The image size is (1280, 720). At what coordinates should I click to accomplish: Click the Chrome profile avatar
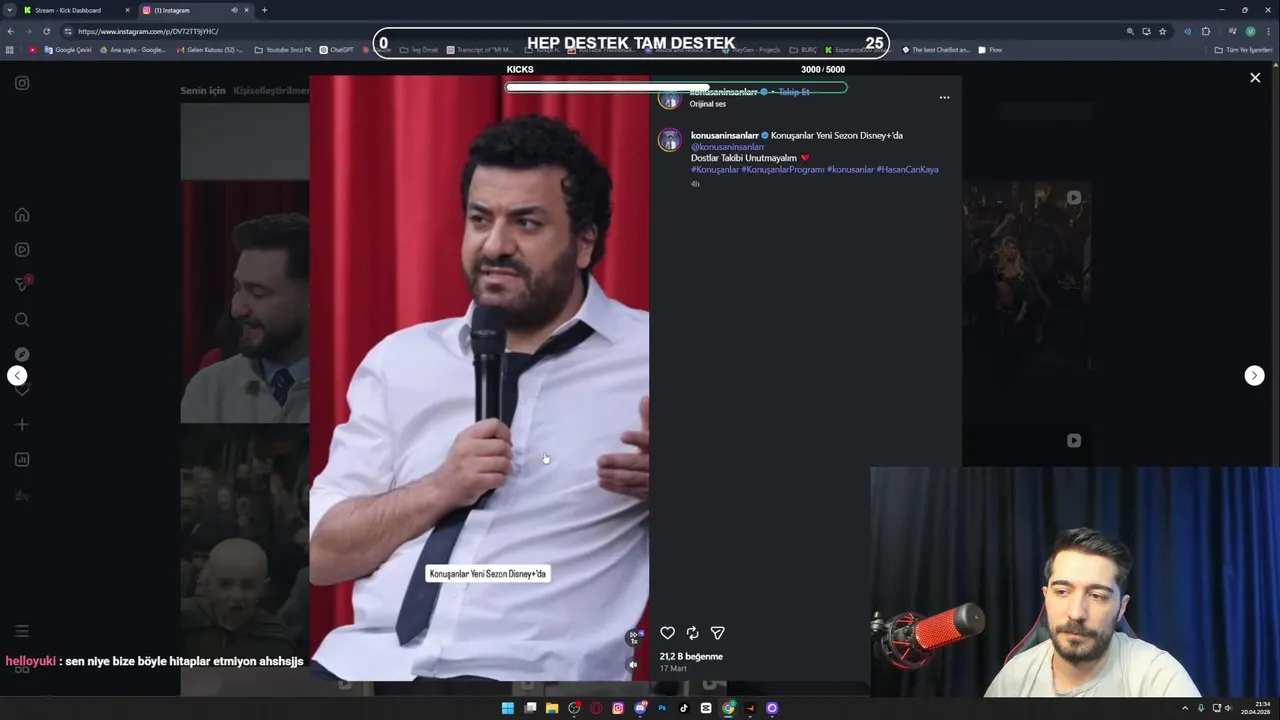pyautogui.click(x=1250, y=31)
